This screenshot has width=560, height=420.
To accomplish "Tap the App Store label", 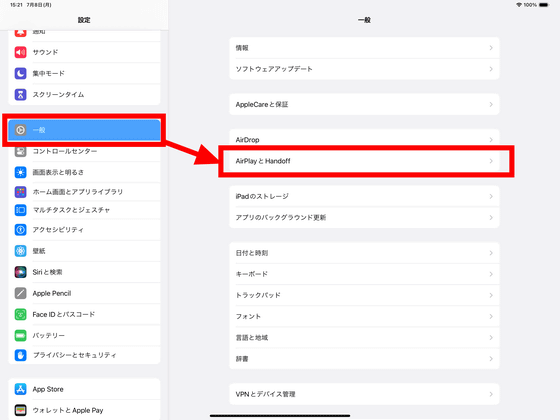I will (x=48, y=389).
